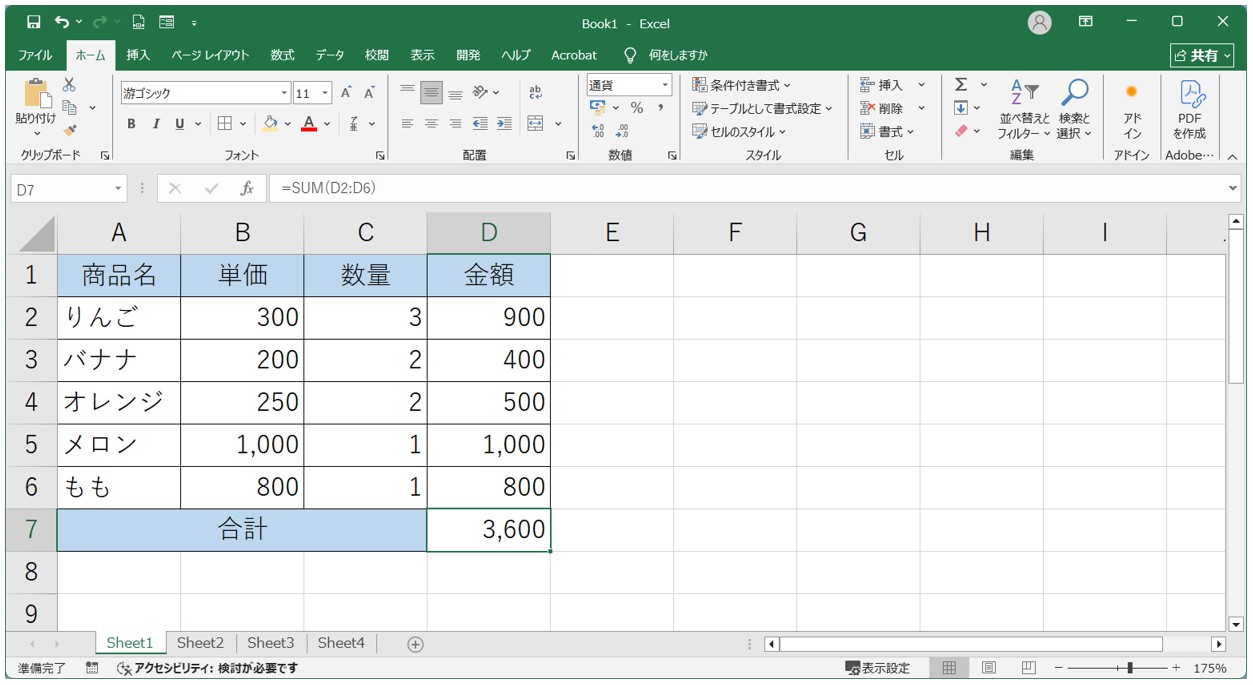Viewport: 1253px width, 685px height.
Task: Open the 通貨 number format dropdown
Action: point(664,85)
